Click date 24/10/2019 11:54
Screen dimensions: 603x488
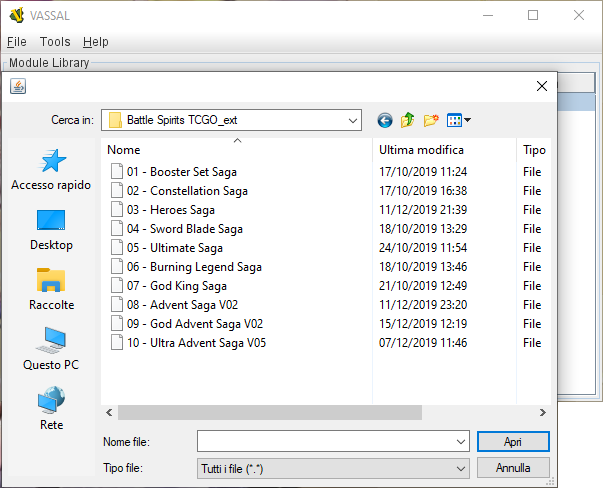(423, 248)
